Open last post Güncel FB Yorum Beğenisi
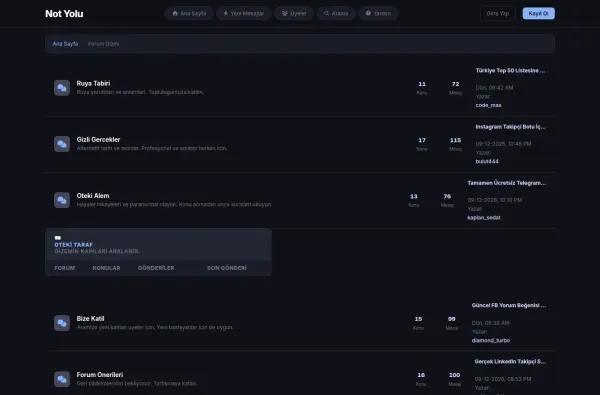The width and height of the screenshot is (600, 395). [509, 305]
